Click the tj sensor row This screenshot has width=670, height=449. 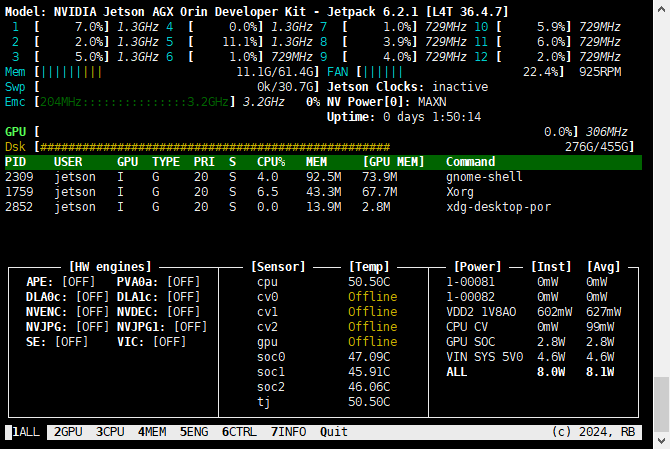pos(323,402)
